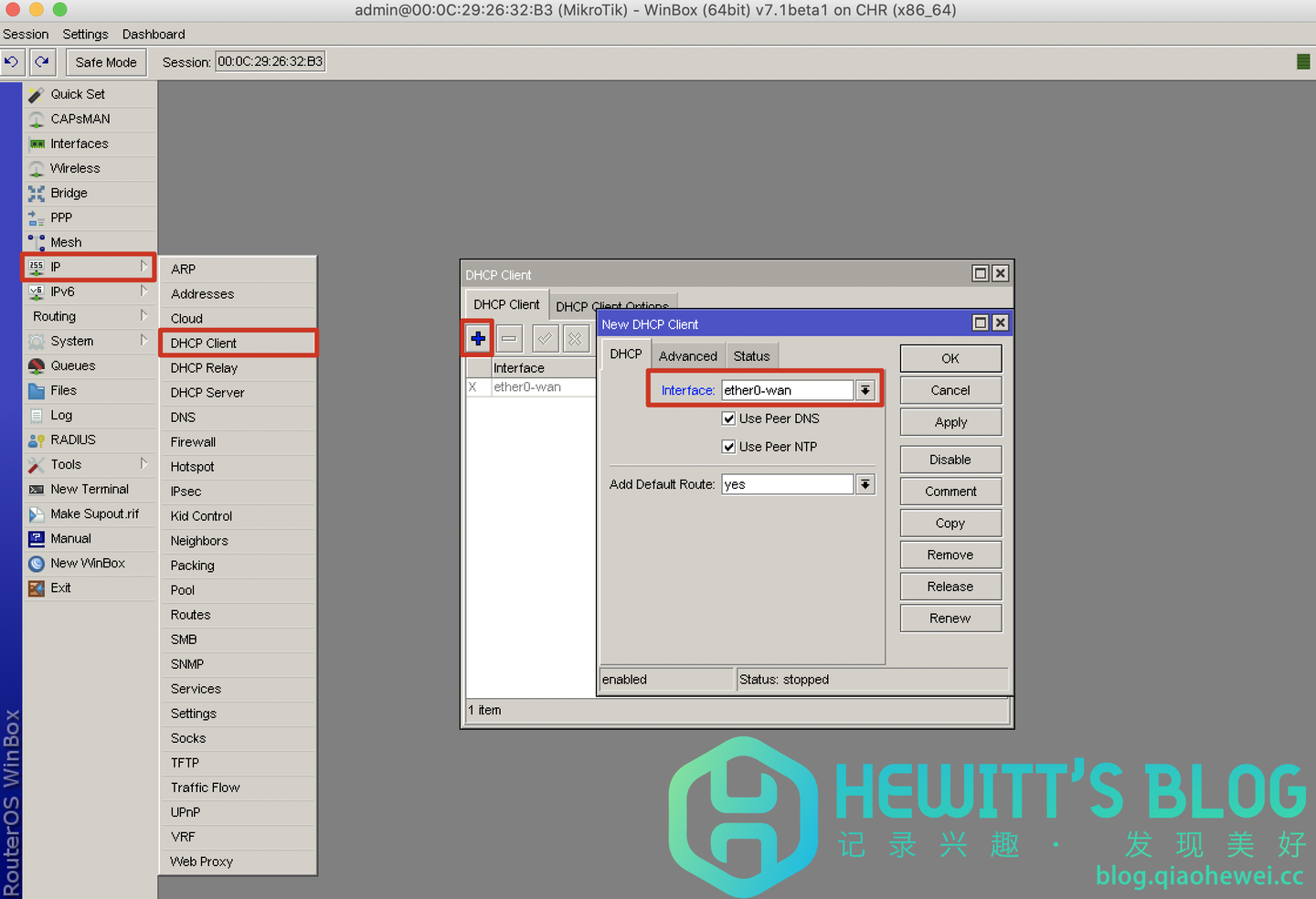The image size is (1316, 899).
Task: Open the Files sidebar entry
Action: [90, 390]
